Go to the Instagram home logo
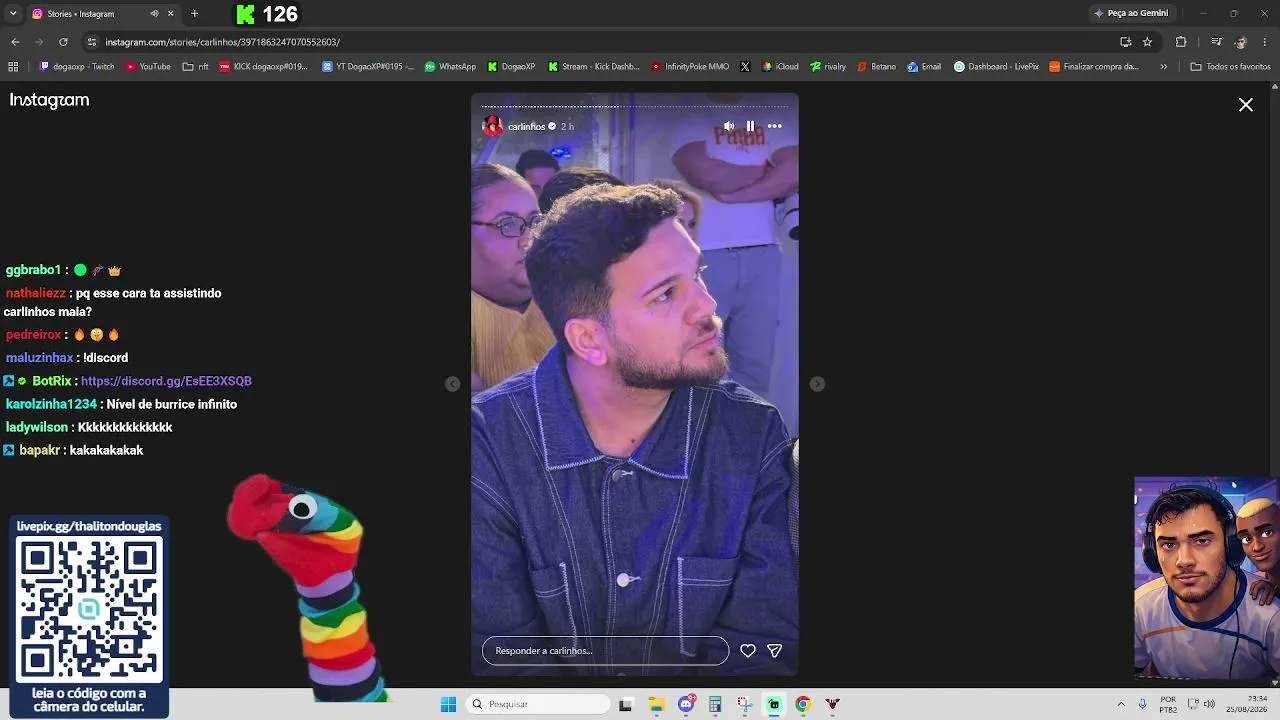Image resolution: width=1280 pixels, height=720 pixels. pyautogui.click(x=49, y=100)
